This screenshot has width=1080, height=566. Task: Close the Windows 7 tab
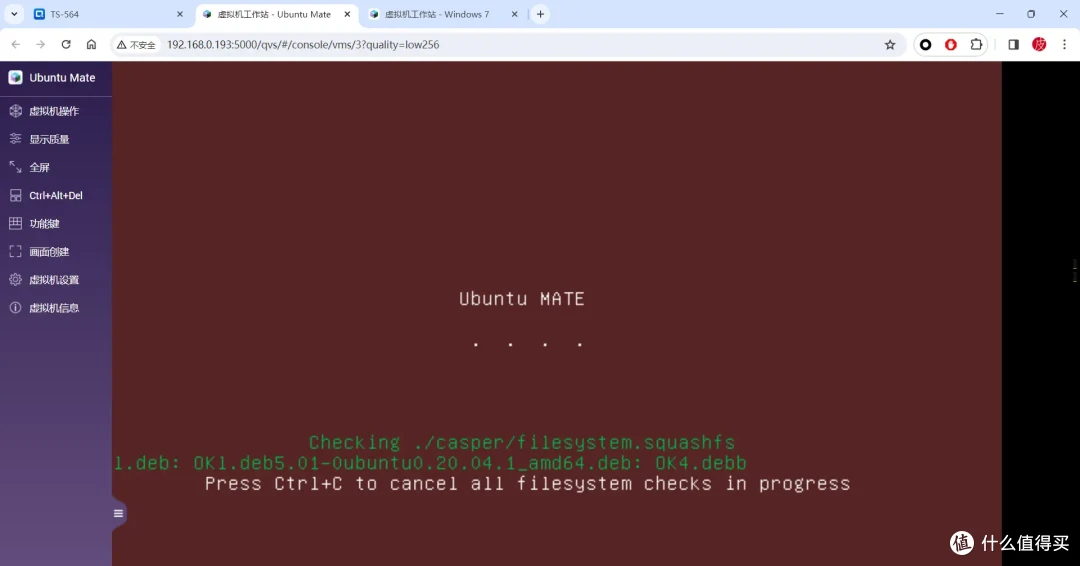(x=514, y=14)
